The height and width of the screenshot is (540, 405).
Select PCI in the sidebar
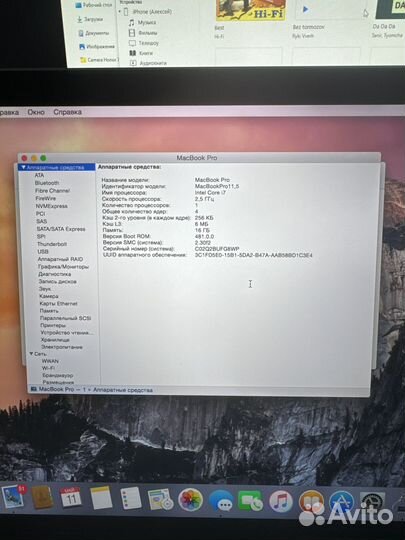point(41,214)
